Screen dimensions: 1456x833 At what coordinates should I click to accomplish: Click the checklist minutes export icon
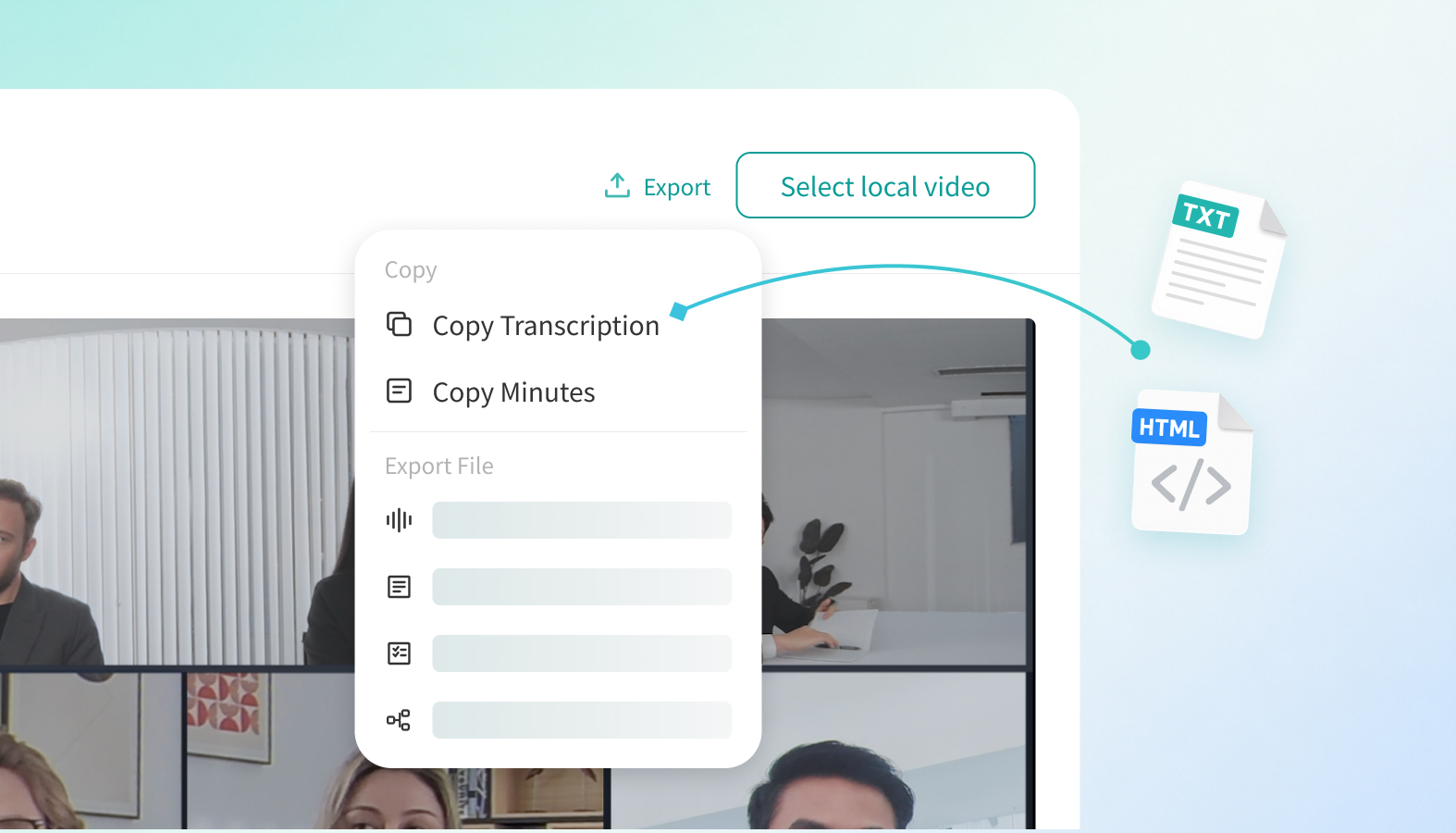tap(399, 653)
